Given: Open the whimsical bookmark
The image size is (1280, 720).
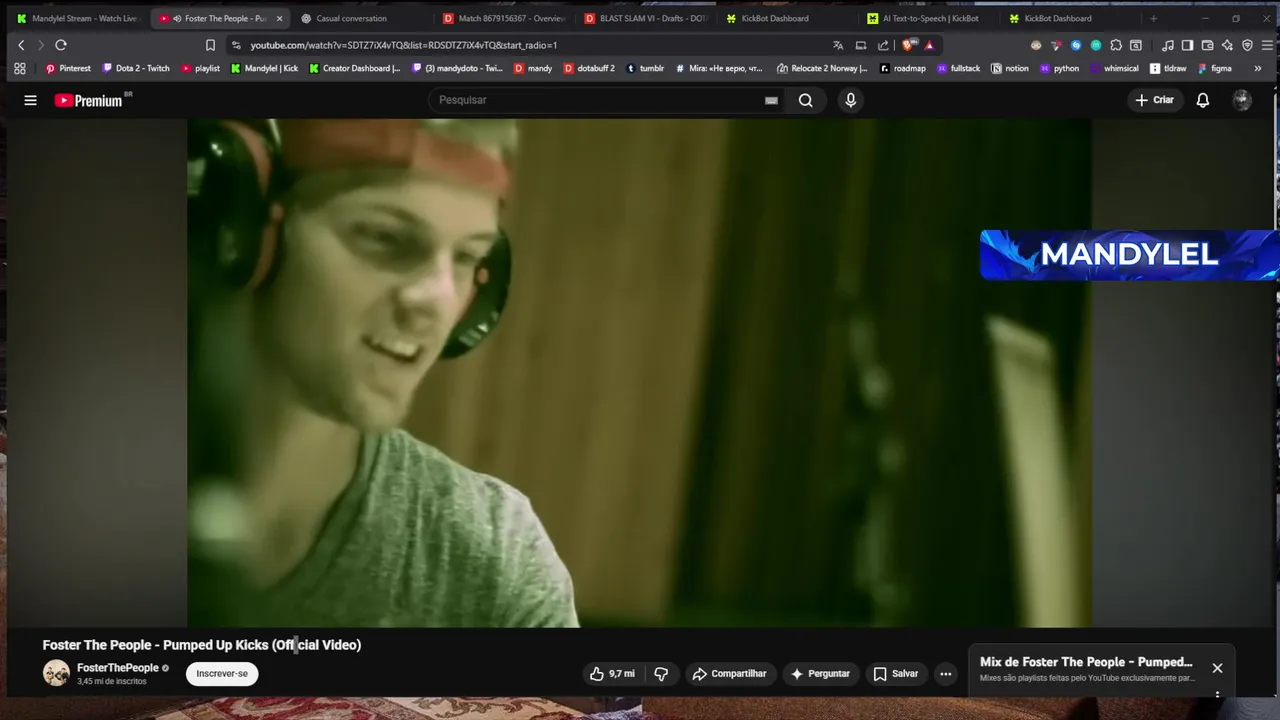Looking at the screenshot, I should point(1113,68).
